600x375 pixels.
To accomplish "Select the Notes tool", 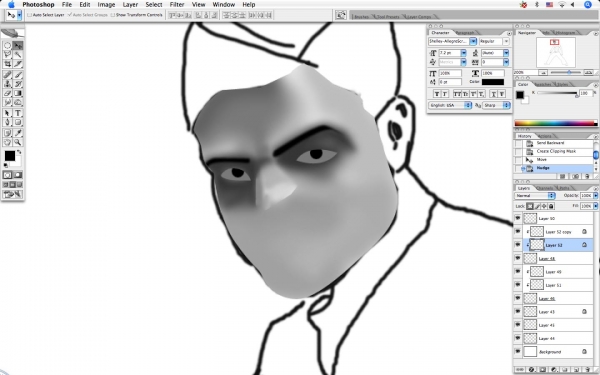I will click(x=7, y=133).
